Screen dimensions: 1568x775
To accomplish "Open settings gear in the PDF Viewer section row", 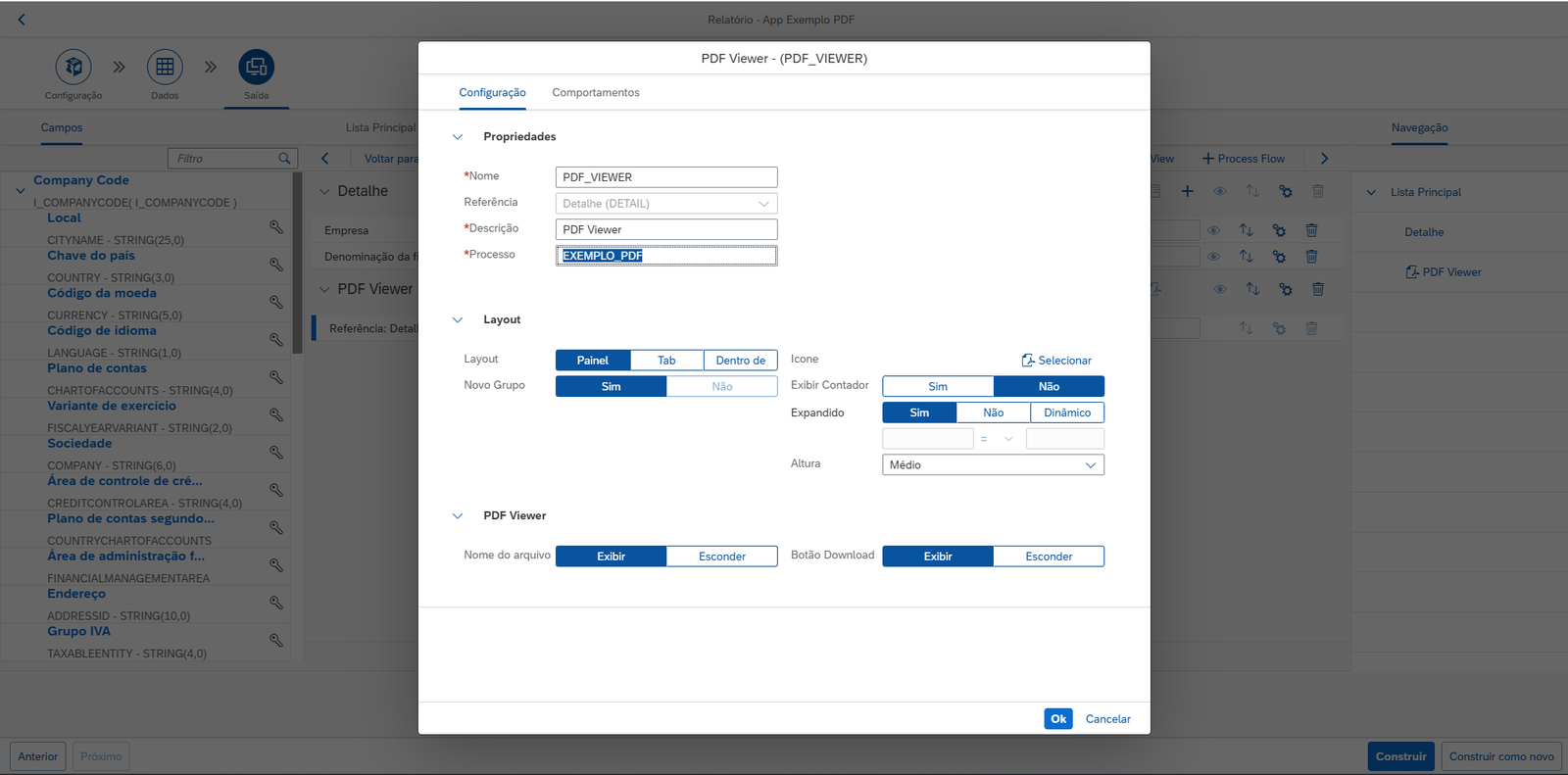I will pos(1286,289).
